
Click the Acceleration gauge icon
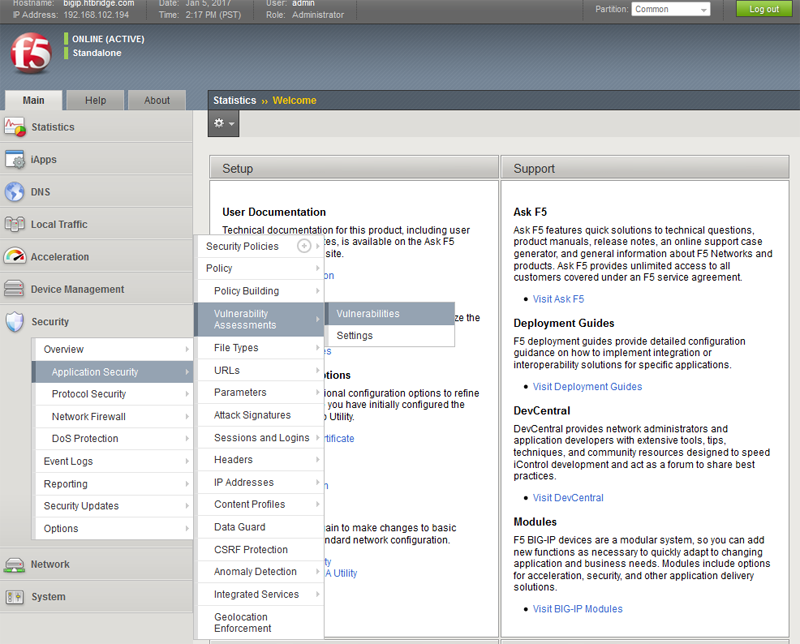pyautogui.click(x=15, y=257)
